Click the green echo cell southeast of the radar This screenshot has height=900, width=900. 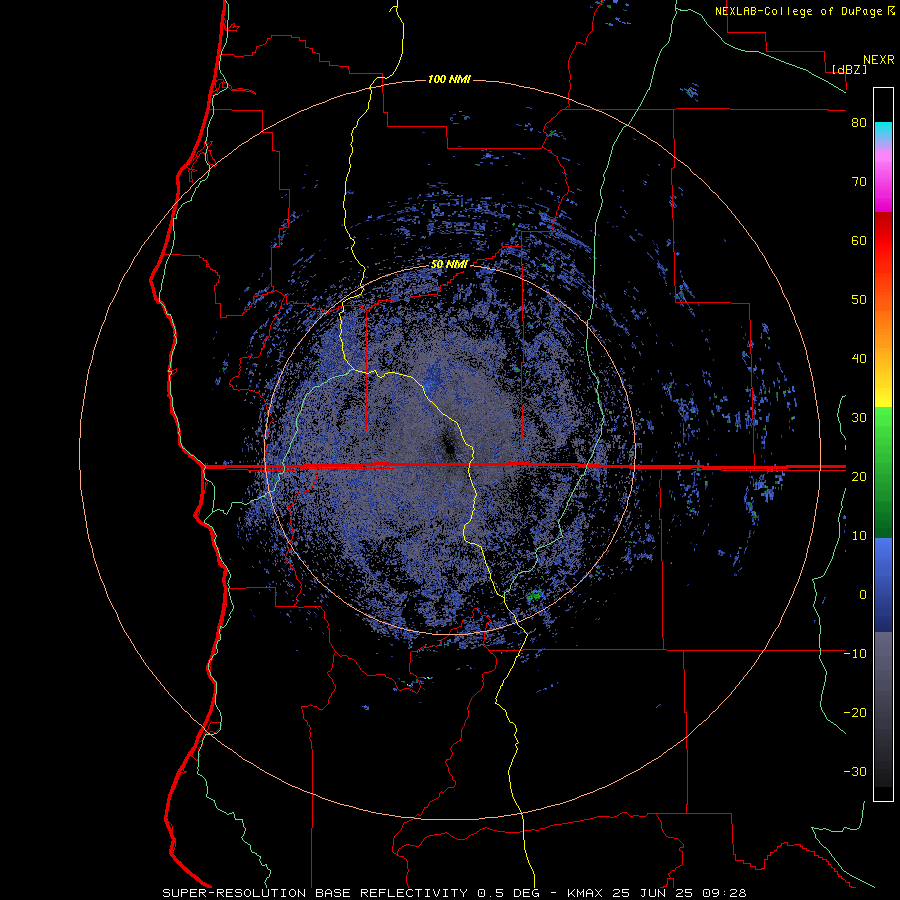click(534, 596)
